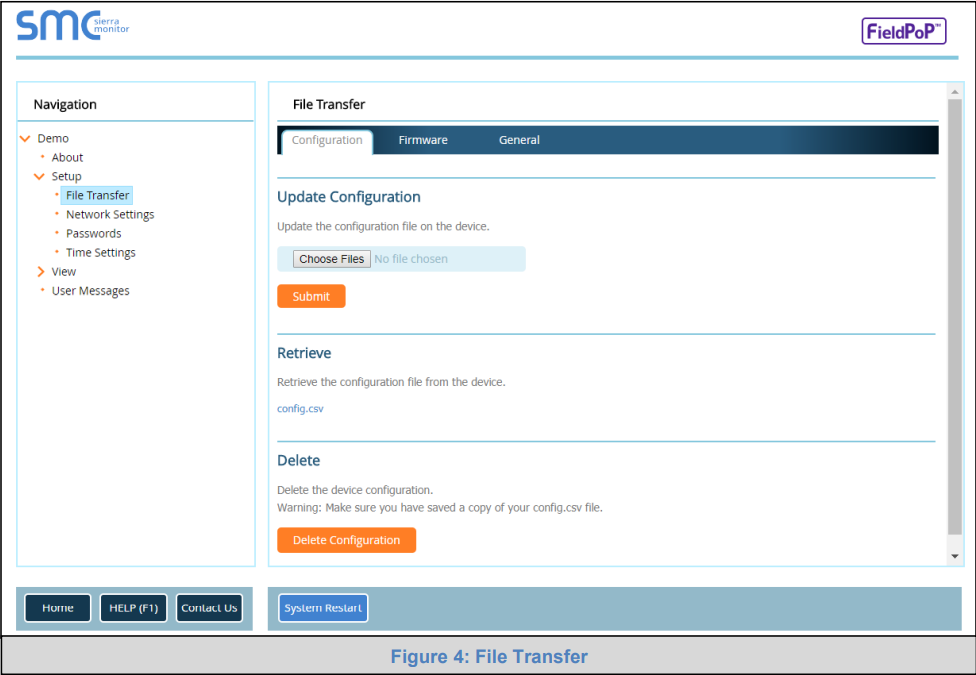
Task: Open the About navigation item
Action: pos(67,158)
